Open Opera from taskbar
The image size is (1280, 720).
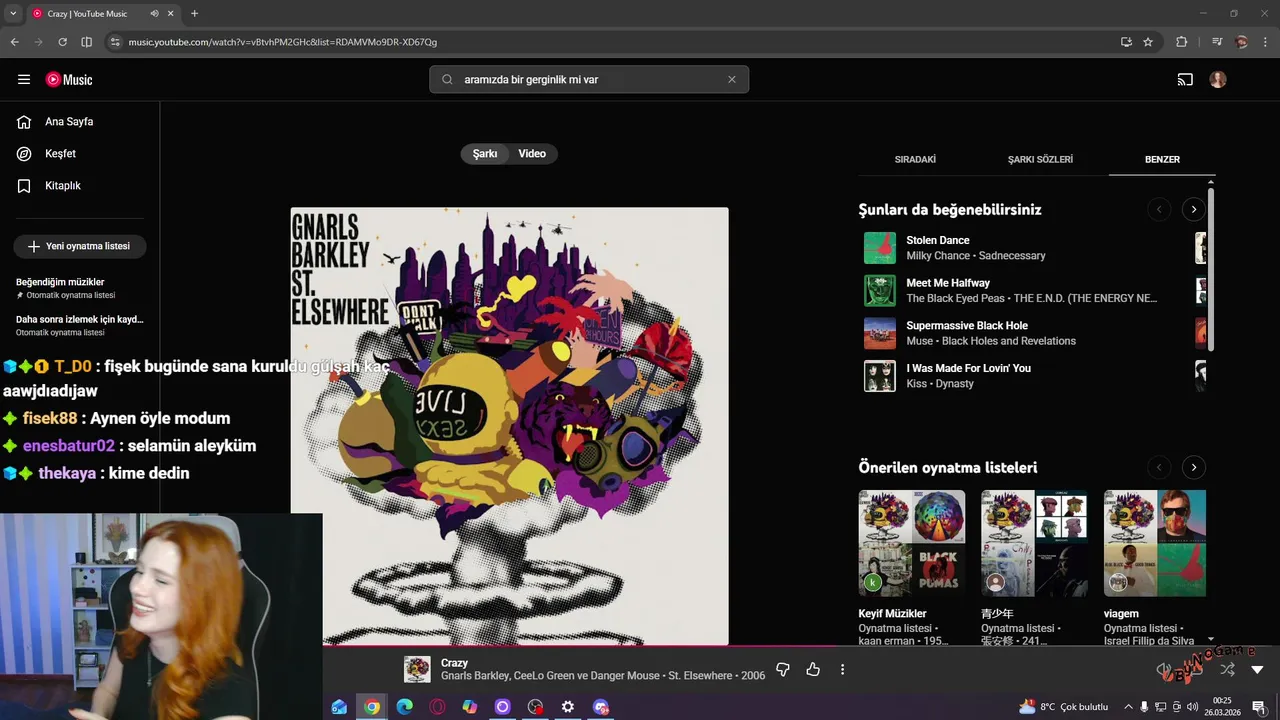pyautogui.click(x=437, y=707)
